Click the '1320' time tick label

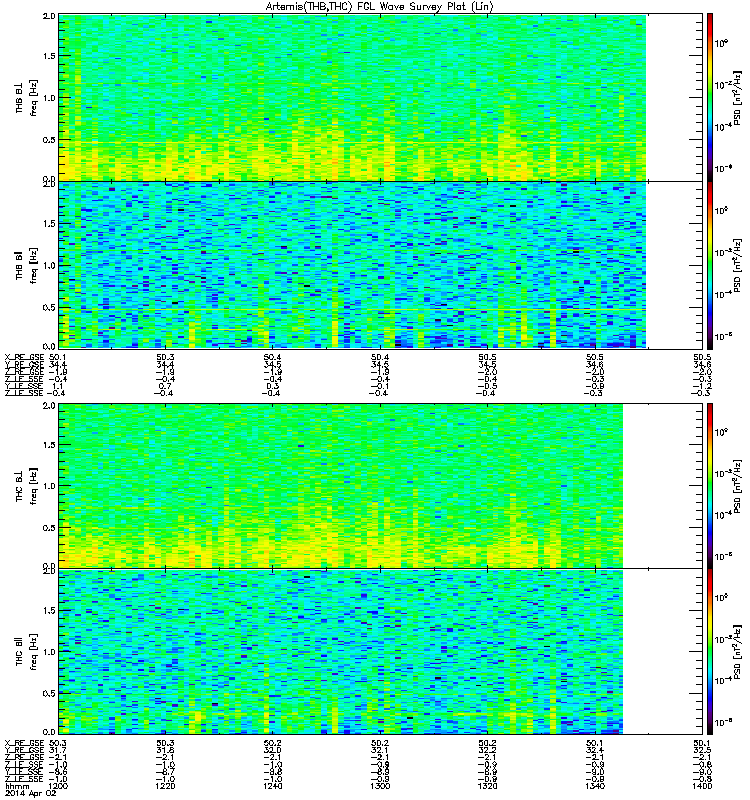[x=487, y=786]
